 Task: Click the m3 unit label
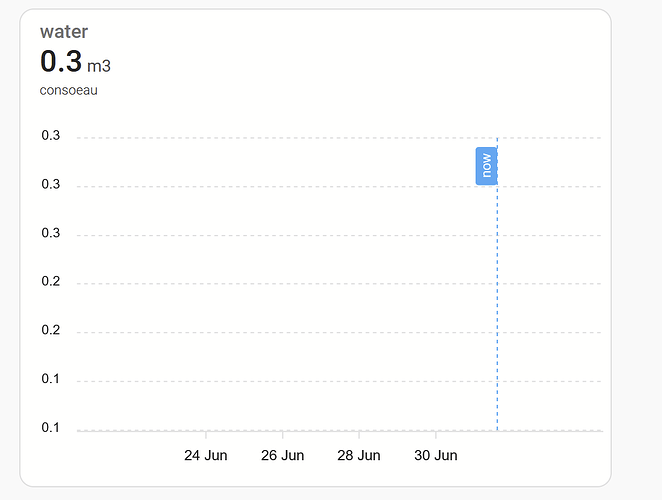pyautogui.click(x=99, y=67)
